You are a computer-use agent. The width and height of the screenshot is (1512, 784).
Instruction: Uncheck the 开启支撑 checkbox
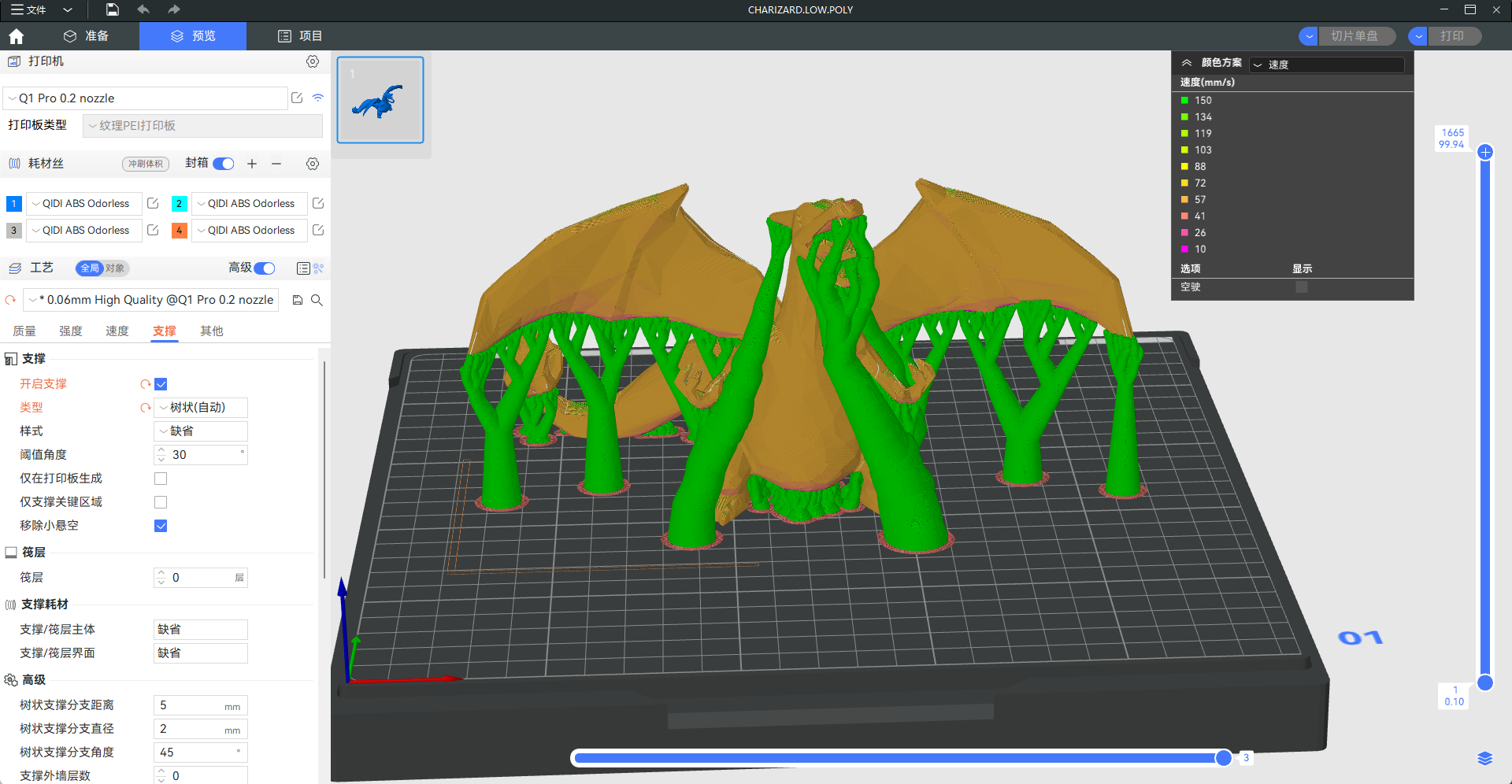tap(161, 384)
